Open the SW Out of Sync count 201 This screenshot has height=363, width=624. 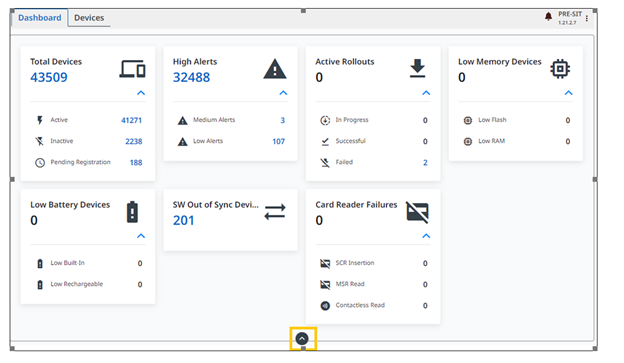pos(183,220)
